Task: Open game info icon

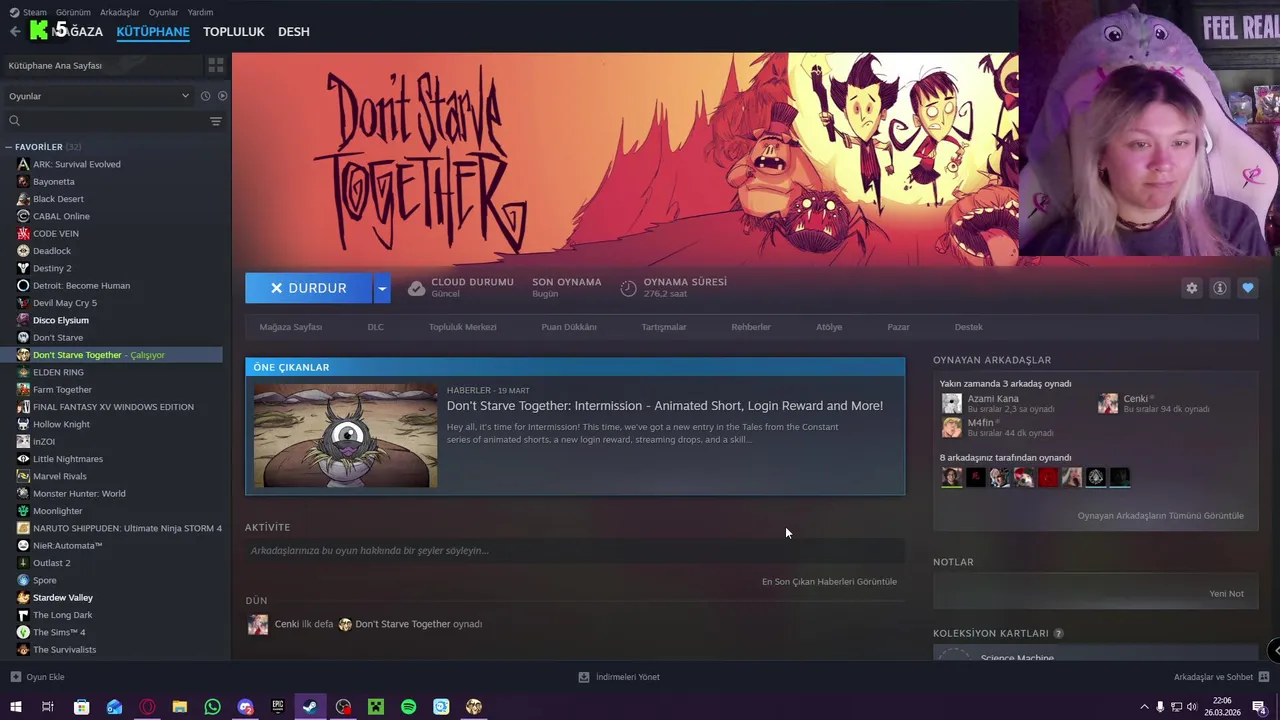Action: click(x=1220, y=288)
